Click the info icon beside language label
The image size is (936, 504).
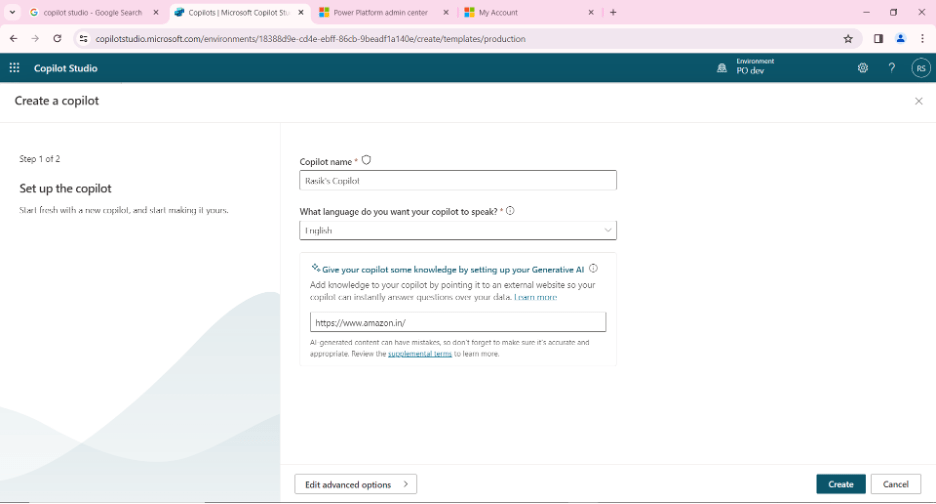tap(510, 211)
